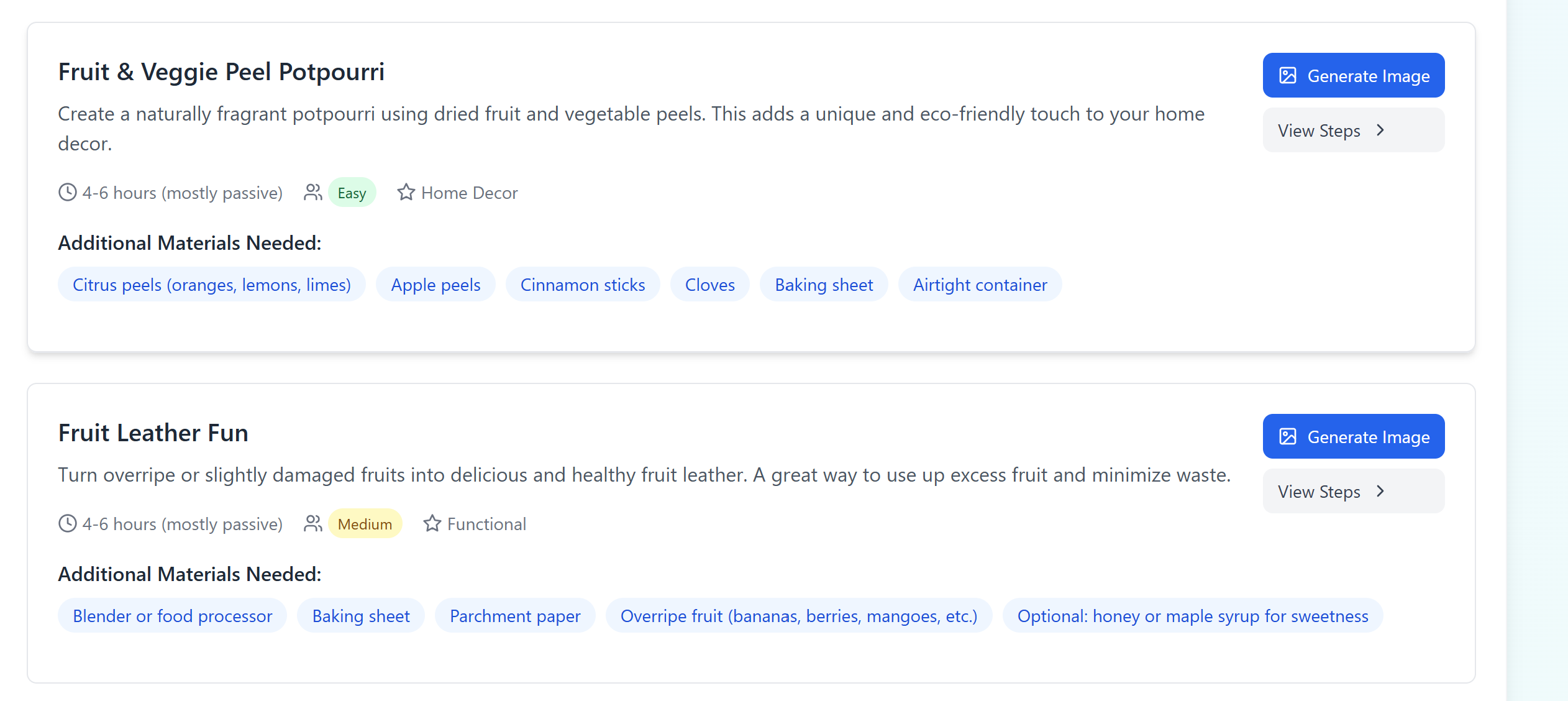Viewport: 1568px width, 701px height.
Task: Select the Cinnamon sticks material tag
Action: tap(582, 285)
